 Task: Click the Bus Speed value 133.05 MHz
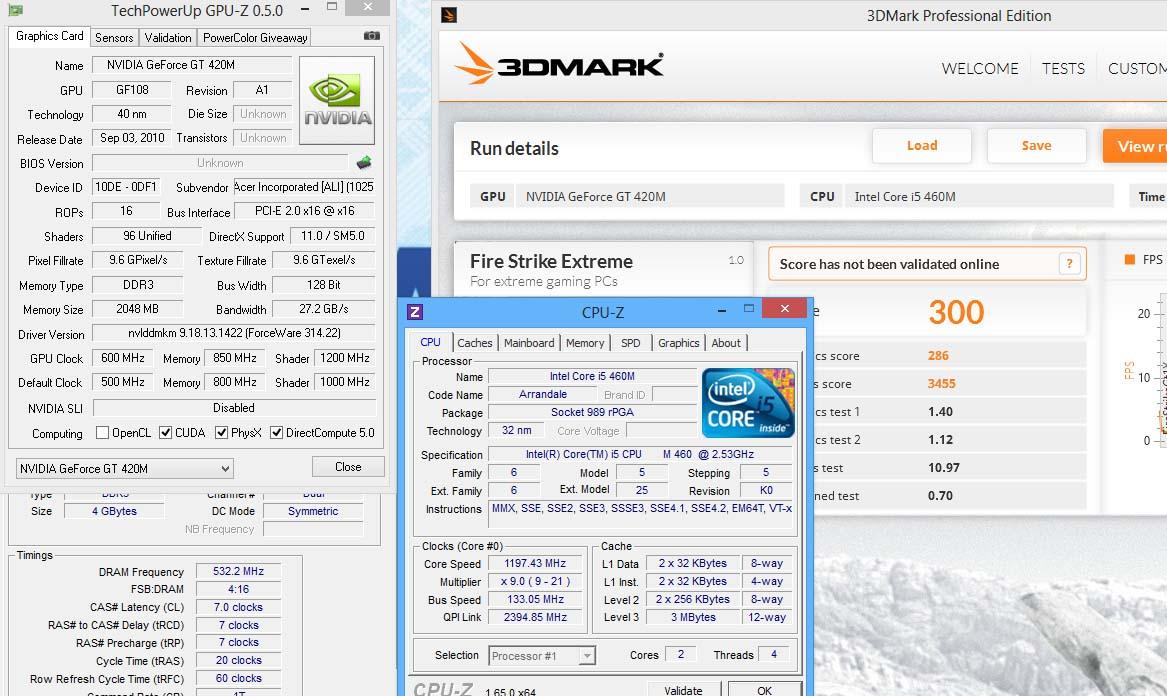[x=534, y=599]
